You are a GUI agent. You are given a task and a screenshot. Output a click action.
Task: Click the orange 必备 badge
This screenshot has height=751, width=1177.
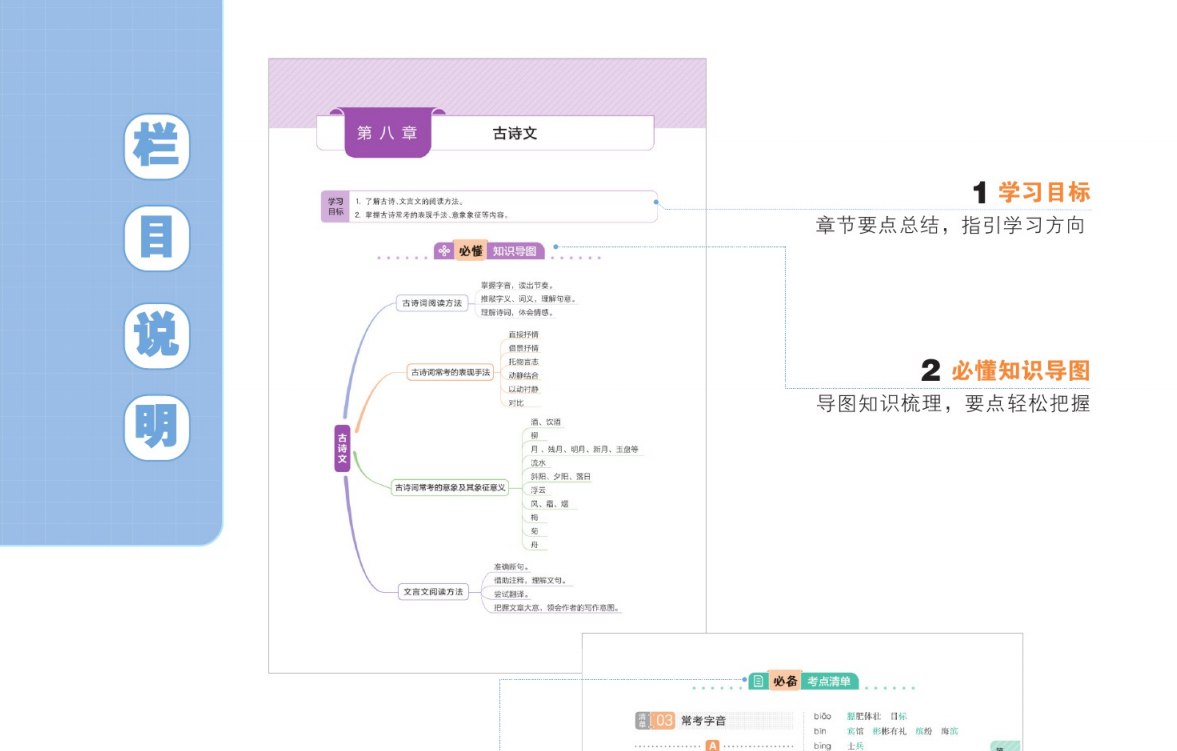(x=787, y=681)
